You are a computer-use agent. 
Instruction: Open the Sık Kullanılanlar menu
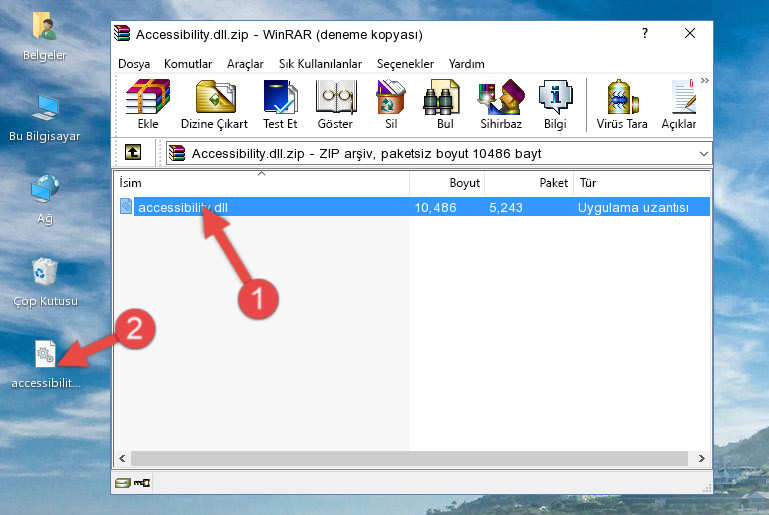coord(320,64)
